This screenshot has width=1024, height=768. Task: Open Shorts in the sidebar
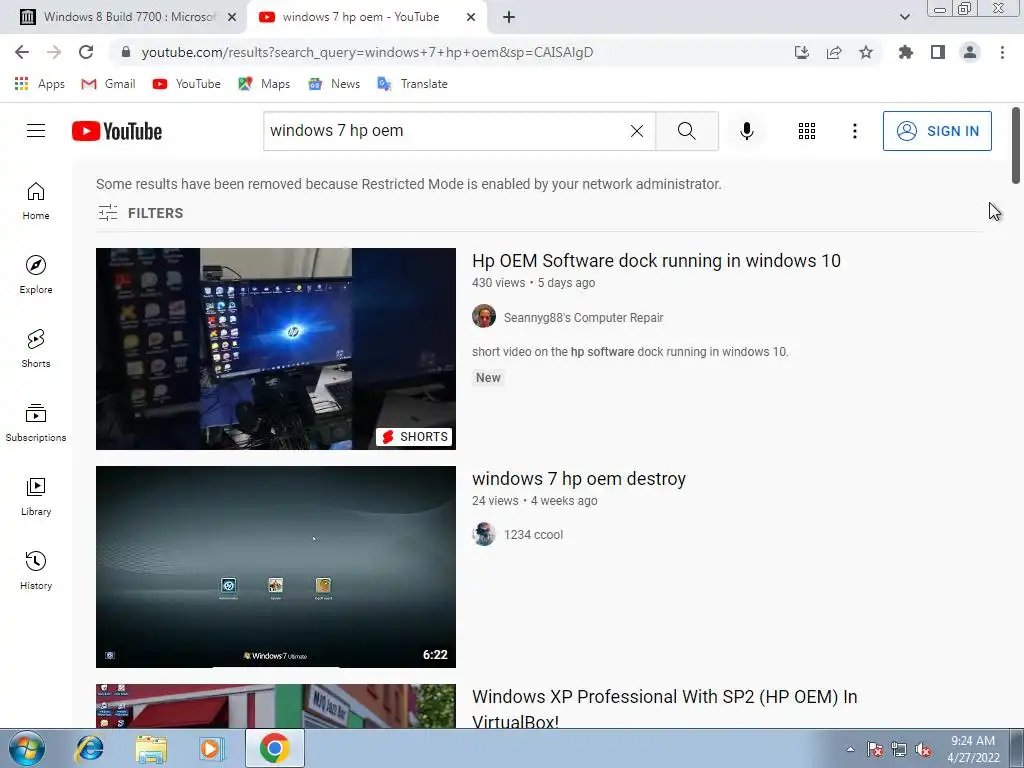36,348
